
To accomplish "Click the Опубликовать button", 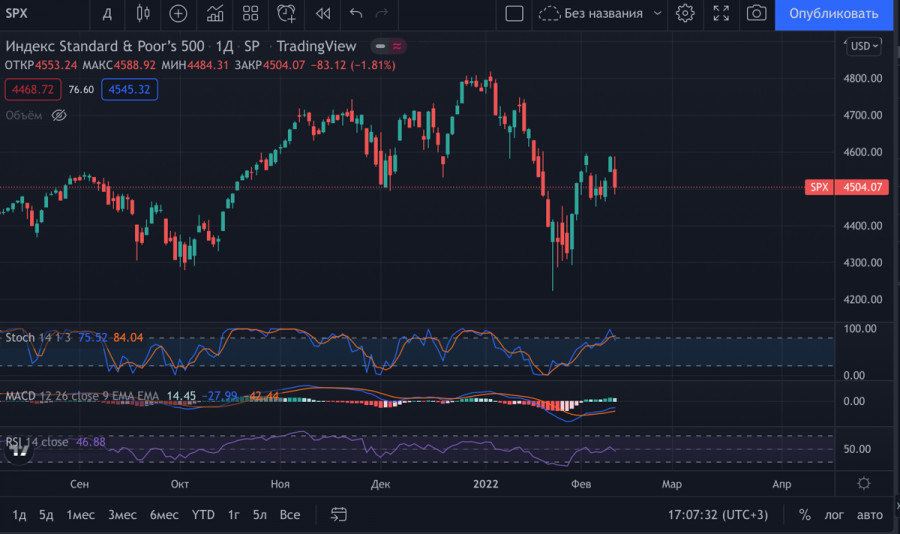I will (833, 14).
